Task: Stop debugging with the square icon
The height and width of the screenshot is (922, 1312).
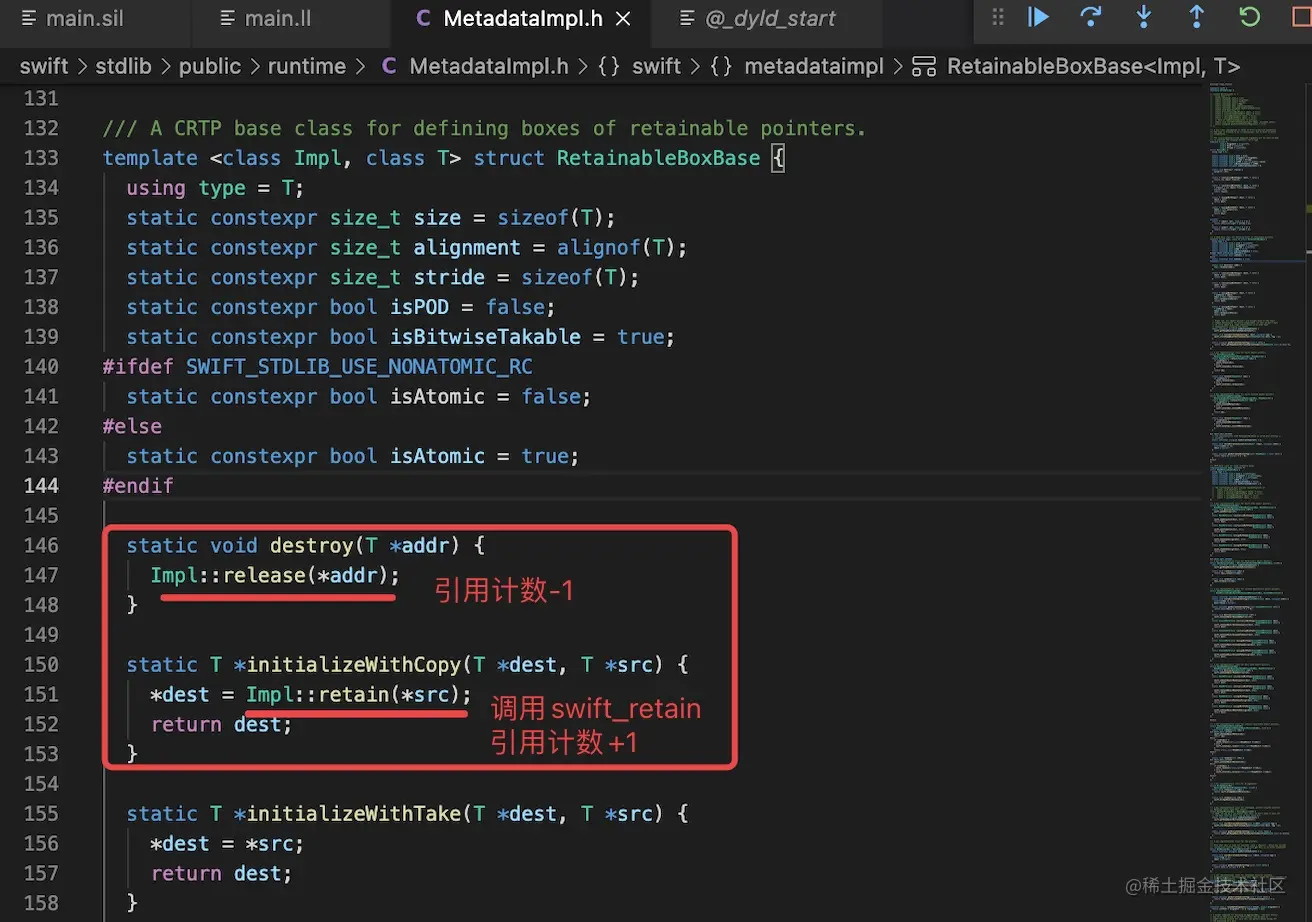Action: click(x=1301, y=17)
